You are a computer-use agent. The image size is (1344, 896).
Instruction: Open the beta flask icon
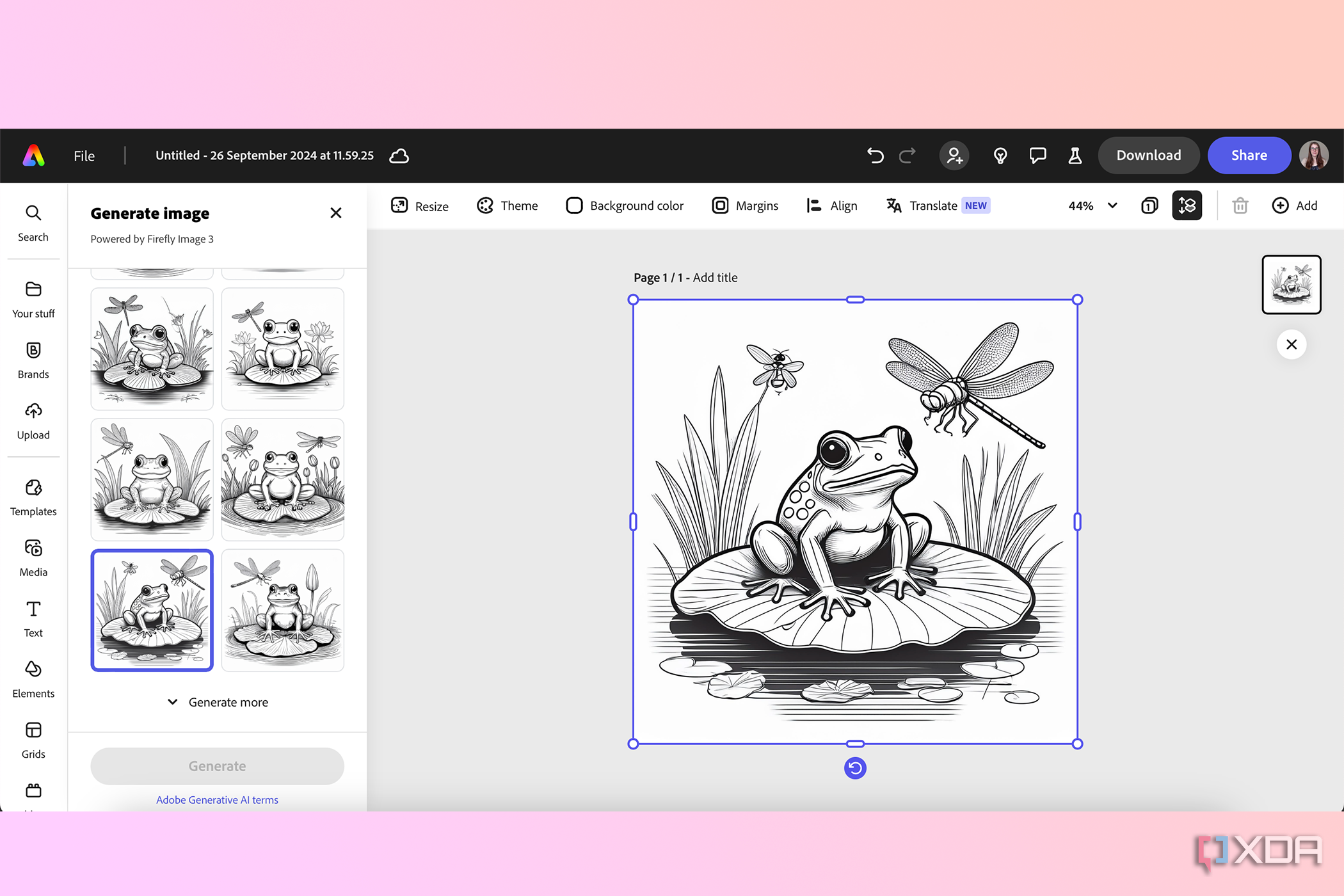[1075, 156]
